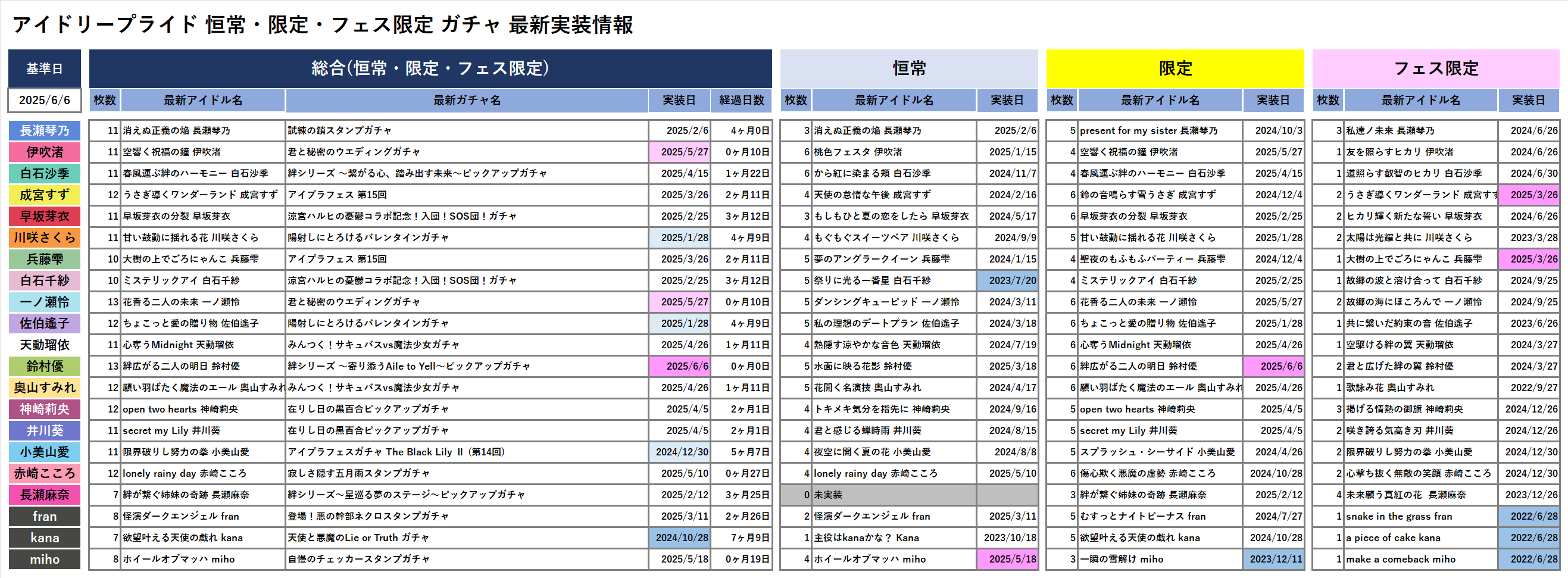Click the 主役はkanaかな？ Kana cell
The image size is (1568, 578).
click(x=894, y=538)
